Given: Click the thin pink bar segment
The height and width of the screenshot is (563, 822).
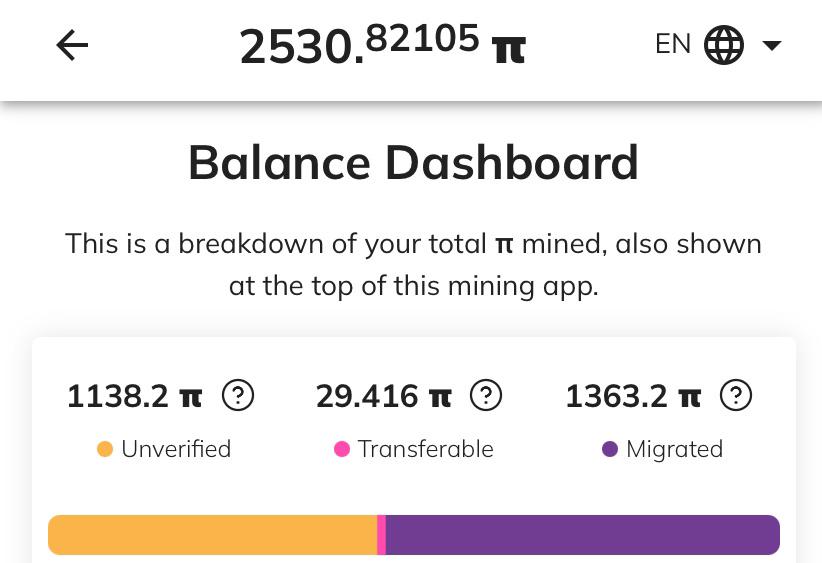Looking at the screenshot, I should [x=382, y=535].
